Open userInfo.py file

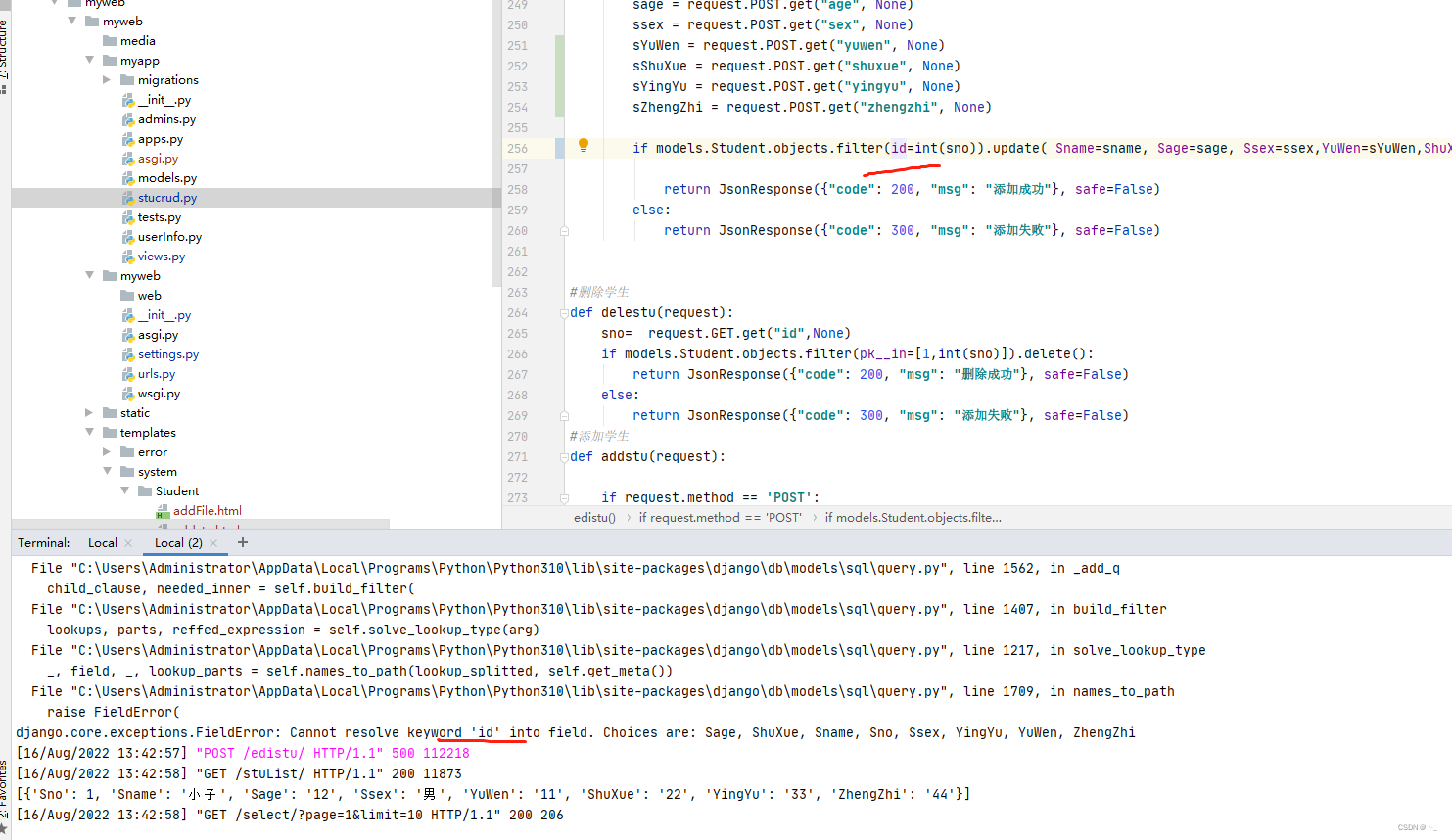click(x=169, y=236)
